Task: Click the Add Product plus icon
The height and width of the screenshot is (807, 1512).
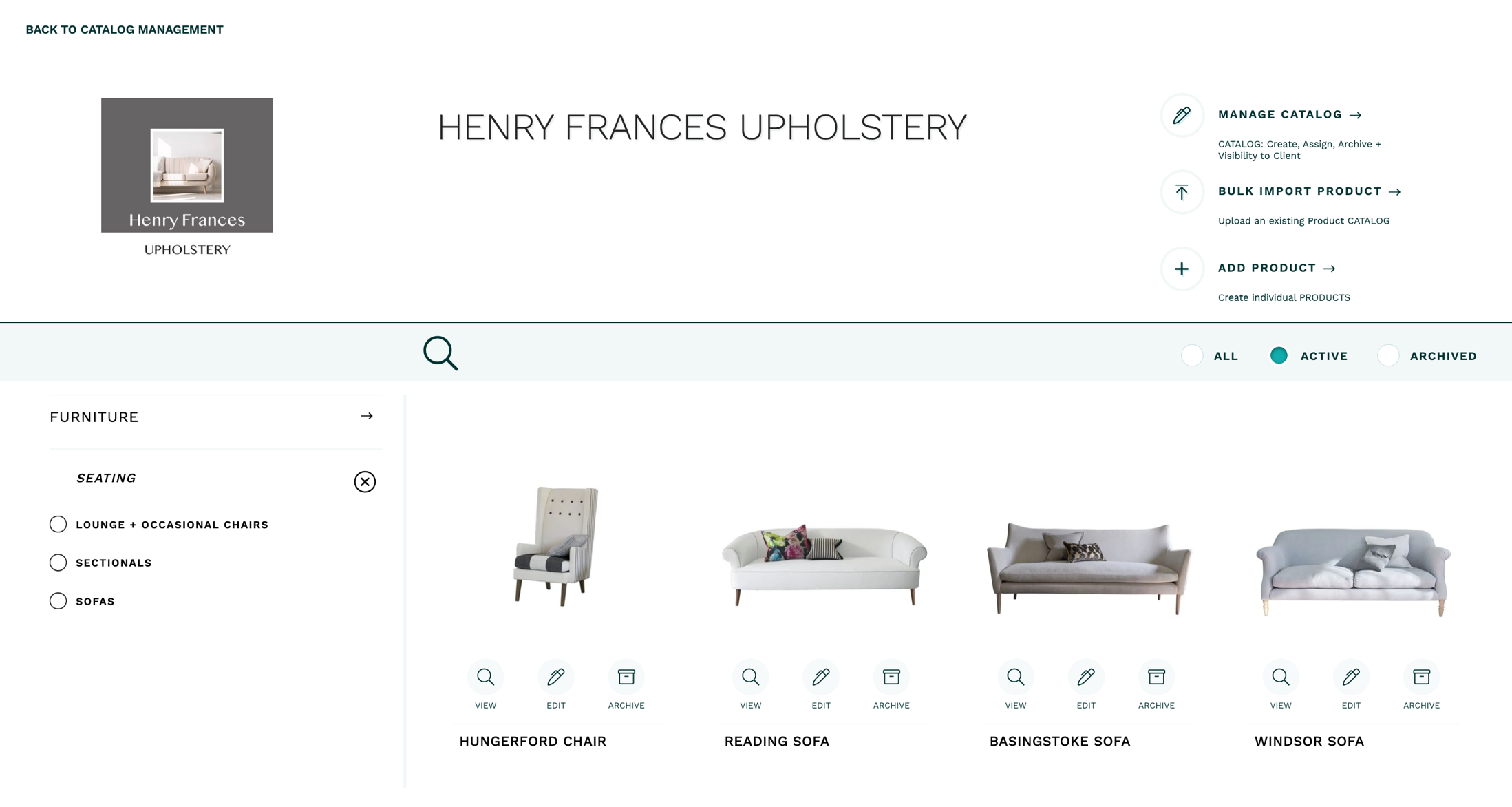Action: (1181, 269)
